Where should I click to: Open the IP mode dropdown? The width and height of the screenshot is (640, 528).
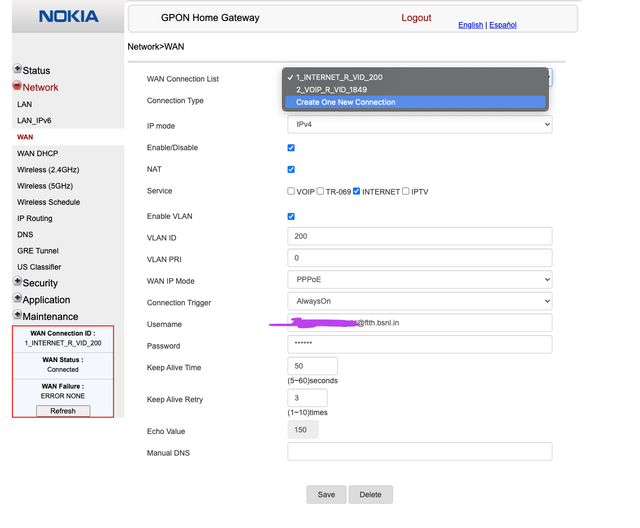tap(419, 125)
